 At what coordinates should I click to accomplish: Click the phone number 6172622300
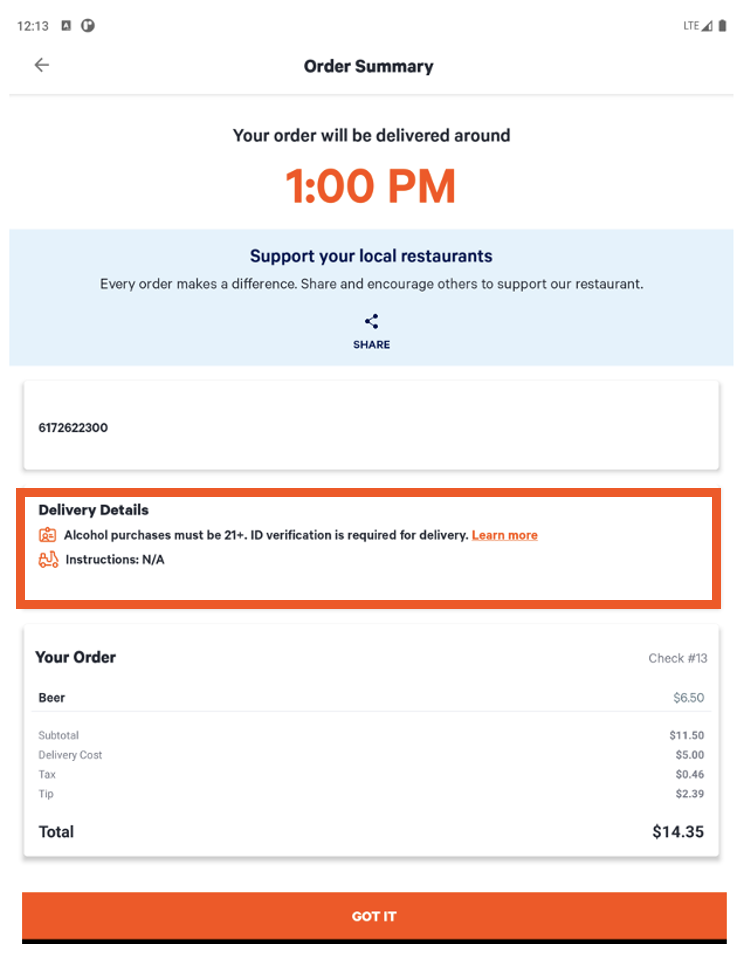pos(73,428)
